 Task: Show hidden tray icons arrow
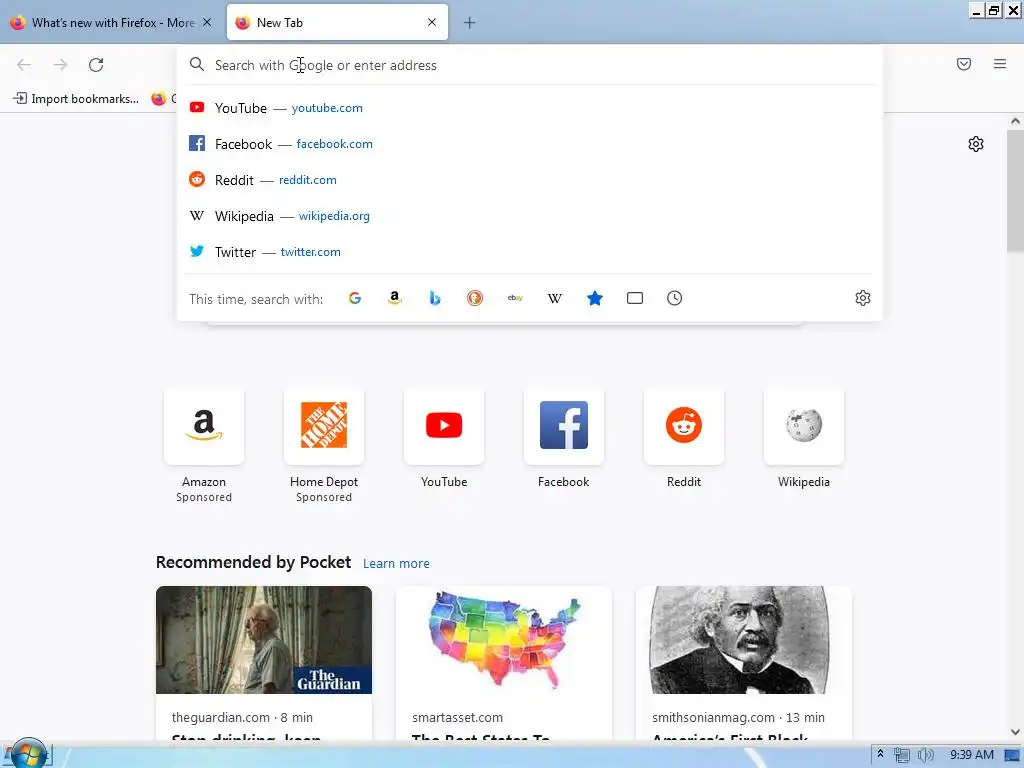880,754
